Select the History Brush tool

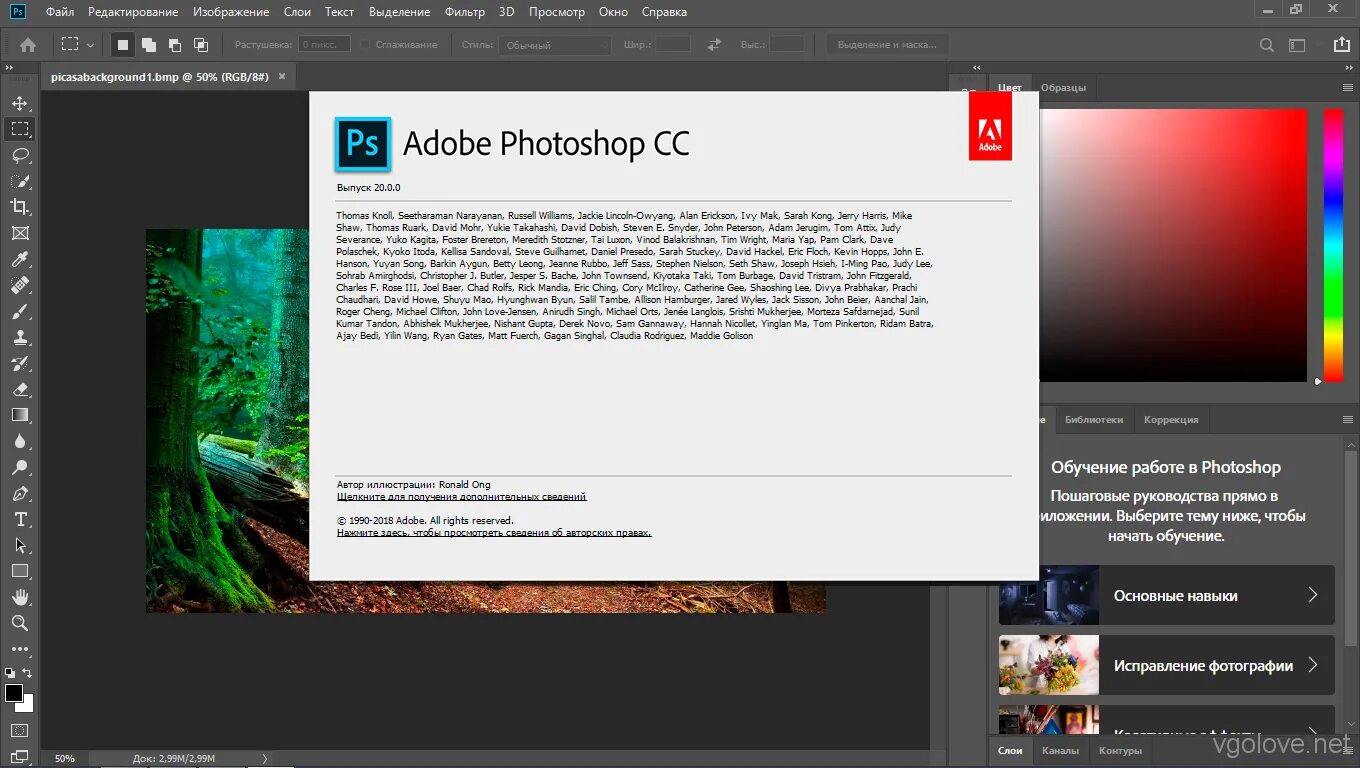[20, 363]
